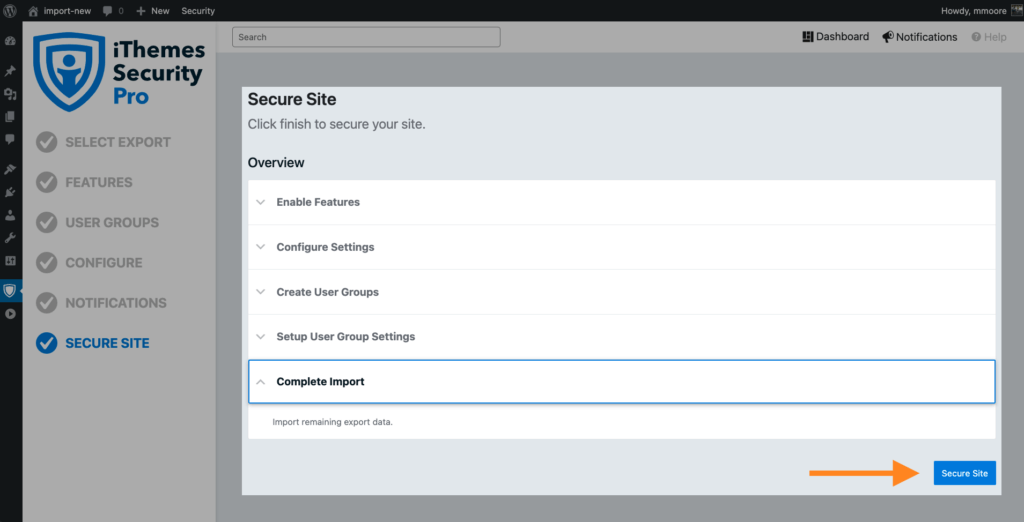Open the Dashboard link in header
Viewport: 1024px width, 522px height.
[x=835, y=37]
